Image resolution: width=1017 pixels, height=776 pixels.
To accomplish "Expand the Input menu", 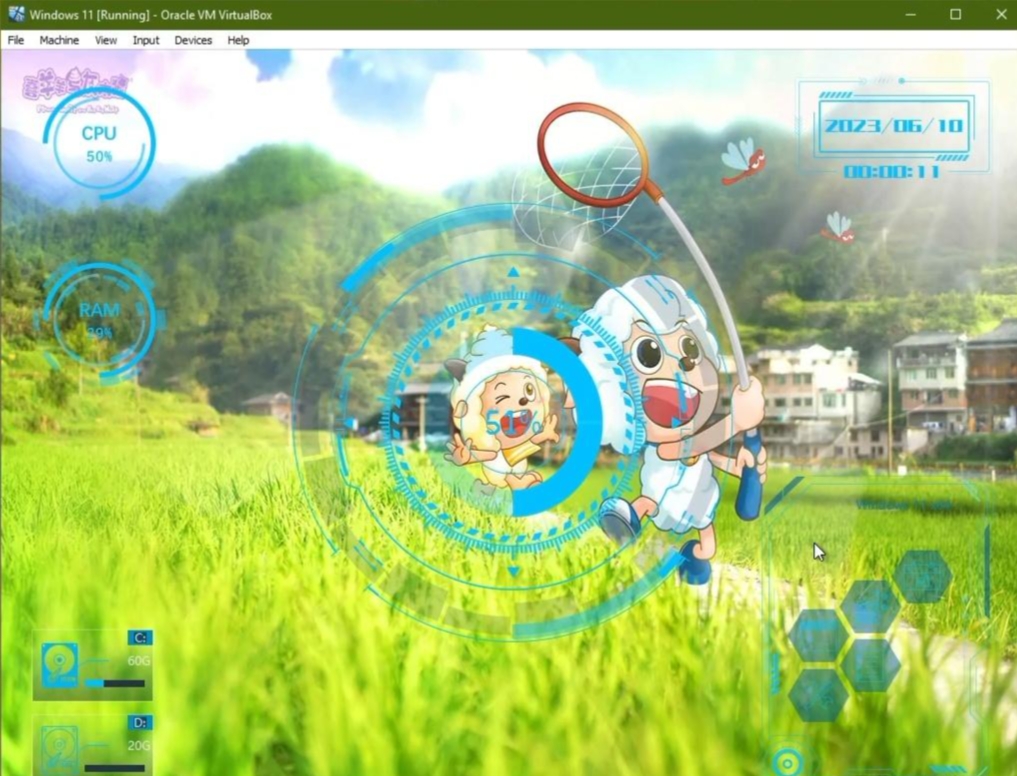I will pyautogui.click(x=146, y=40).
